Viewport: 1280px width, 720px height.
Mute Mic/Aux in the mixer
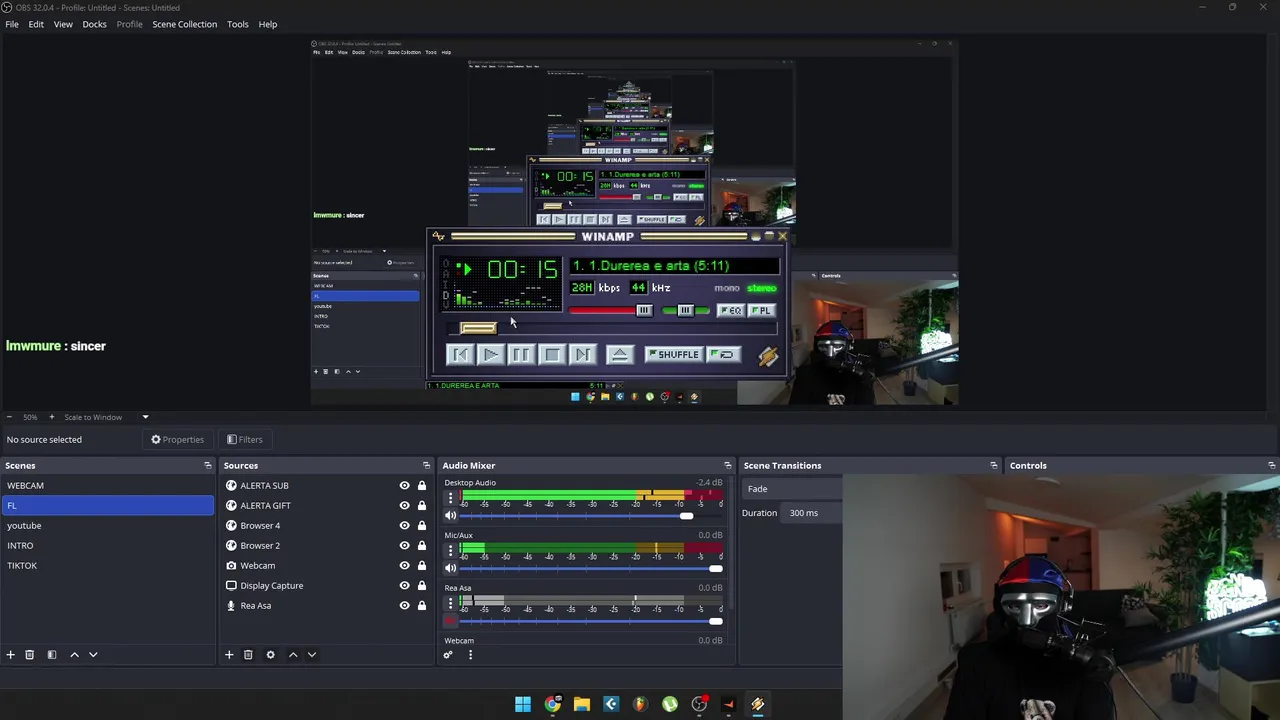[x=450, y=568]
